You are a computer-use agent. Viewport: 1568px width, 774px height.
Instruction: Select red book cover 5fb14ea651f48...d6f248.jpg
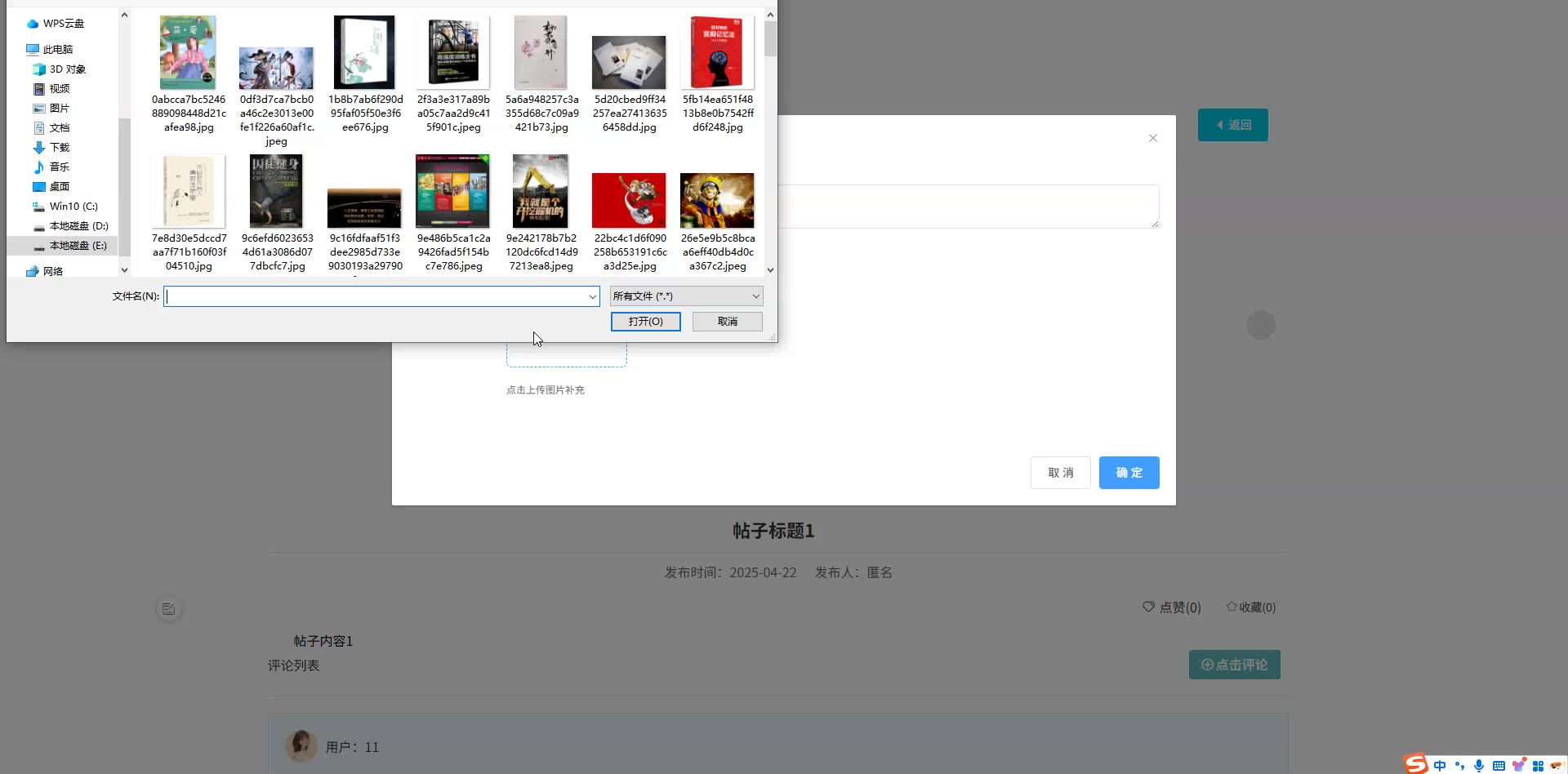tap(718, 74)
